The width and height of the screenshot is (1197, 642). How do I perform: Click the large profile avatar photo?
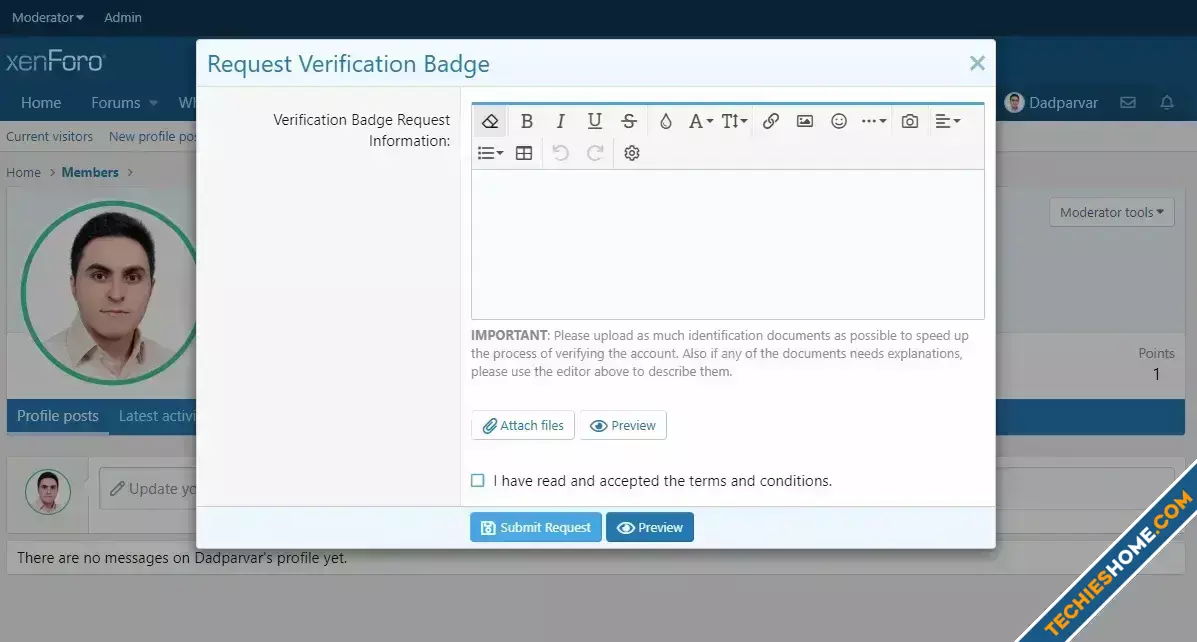point(111,292)
